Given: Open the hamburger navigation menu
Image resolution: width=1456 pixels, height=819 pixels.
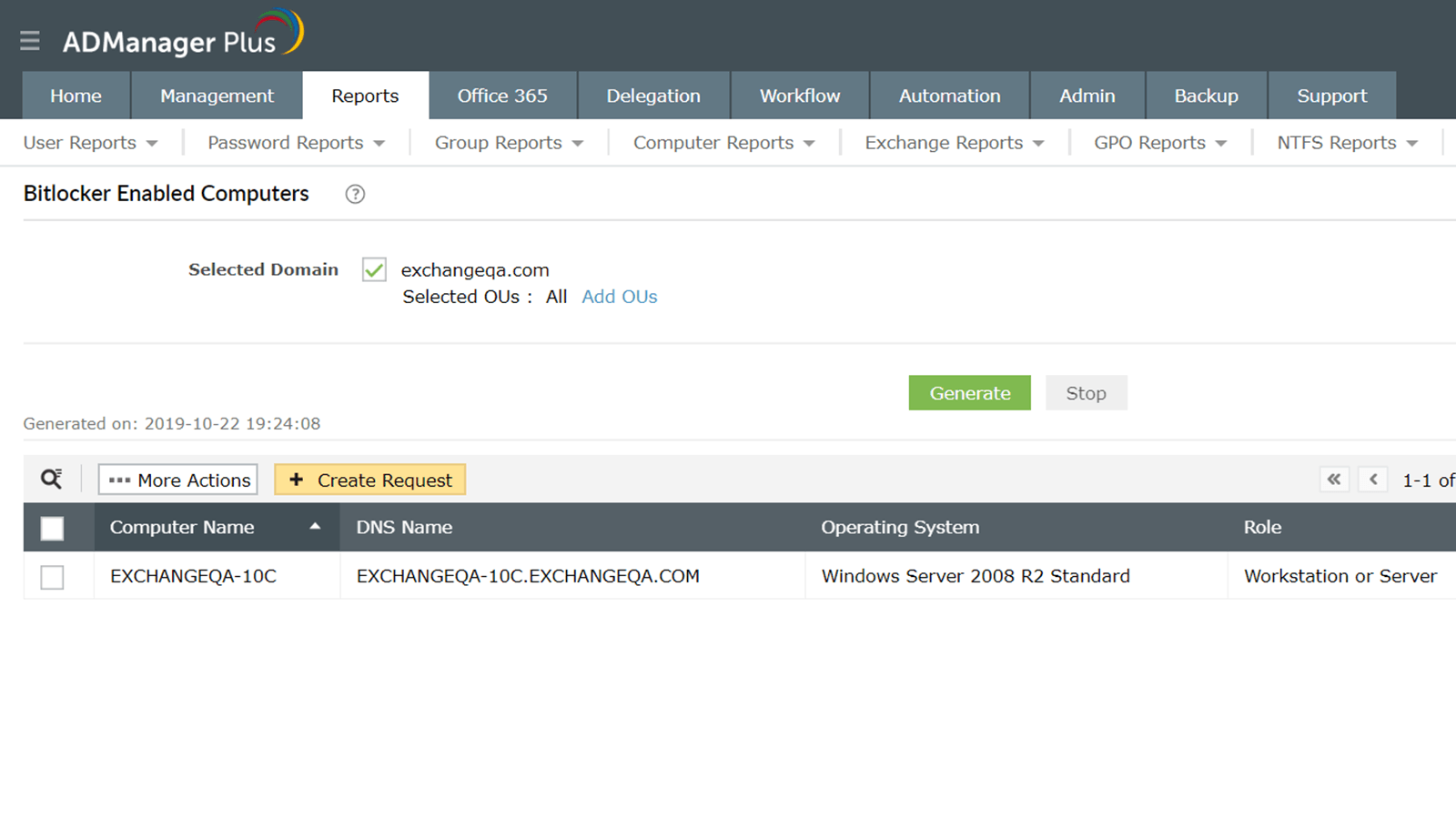Looking at the screenshot, I should coord(30,41).
